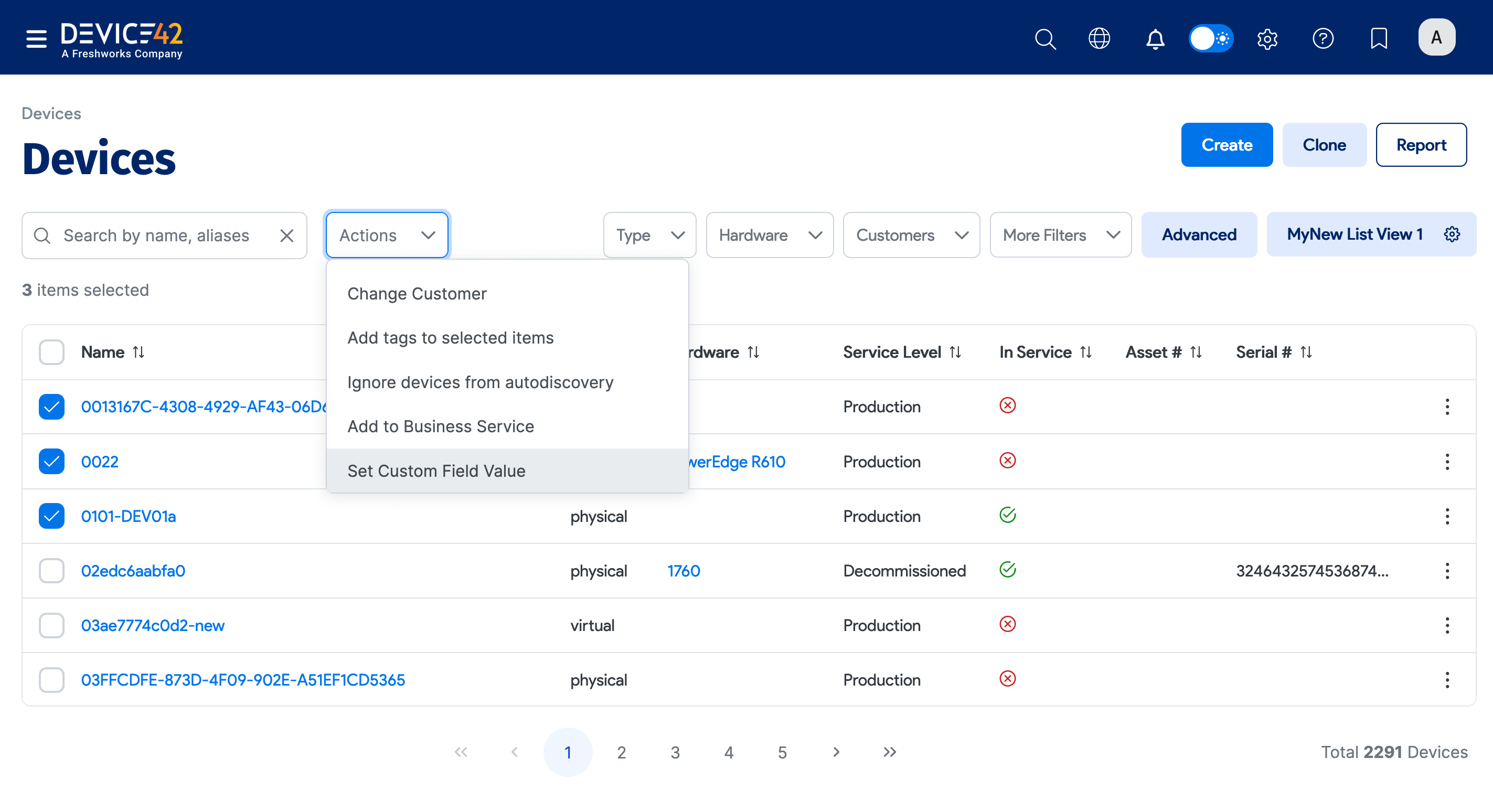
Task: Open the global search icon
Action: point(1046,38)
